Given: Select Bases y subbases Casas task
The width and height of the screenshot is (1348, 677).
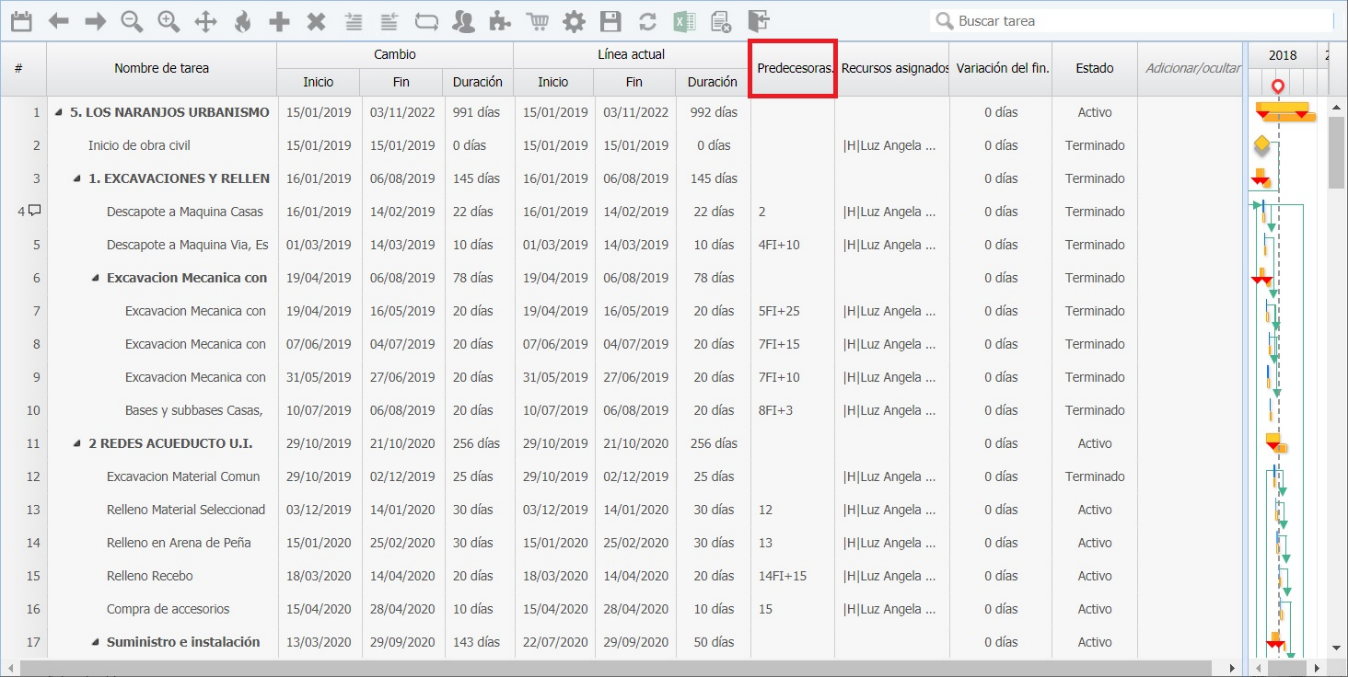Looking at the screenshot, I should click(194, 410).
